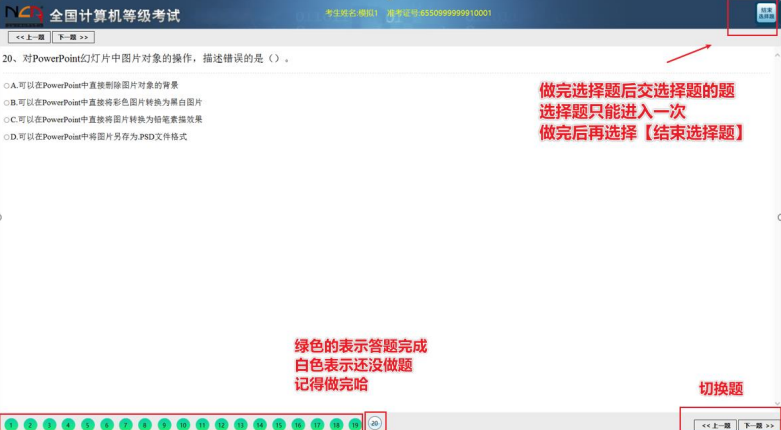Jump to question 5 circle
781x430 pixels.
click(x=88, y=425)
